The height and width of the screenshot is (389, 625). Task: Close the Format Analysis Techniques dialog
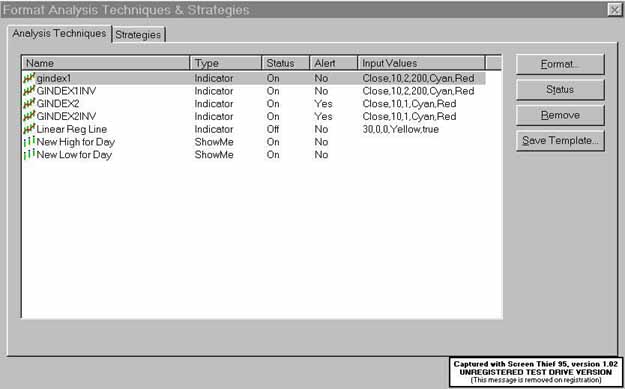614,10
